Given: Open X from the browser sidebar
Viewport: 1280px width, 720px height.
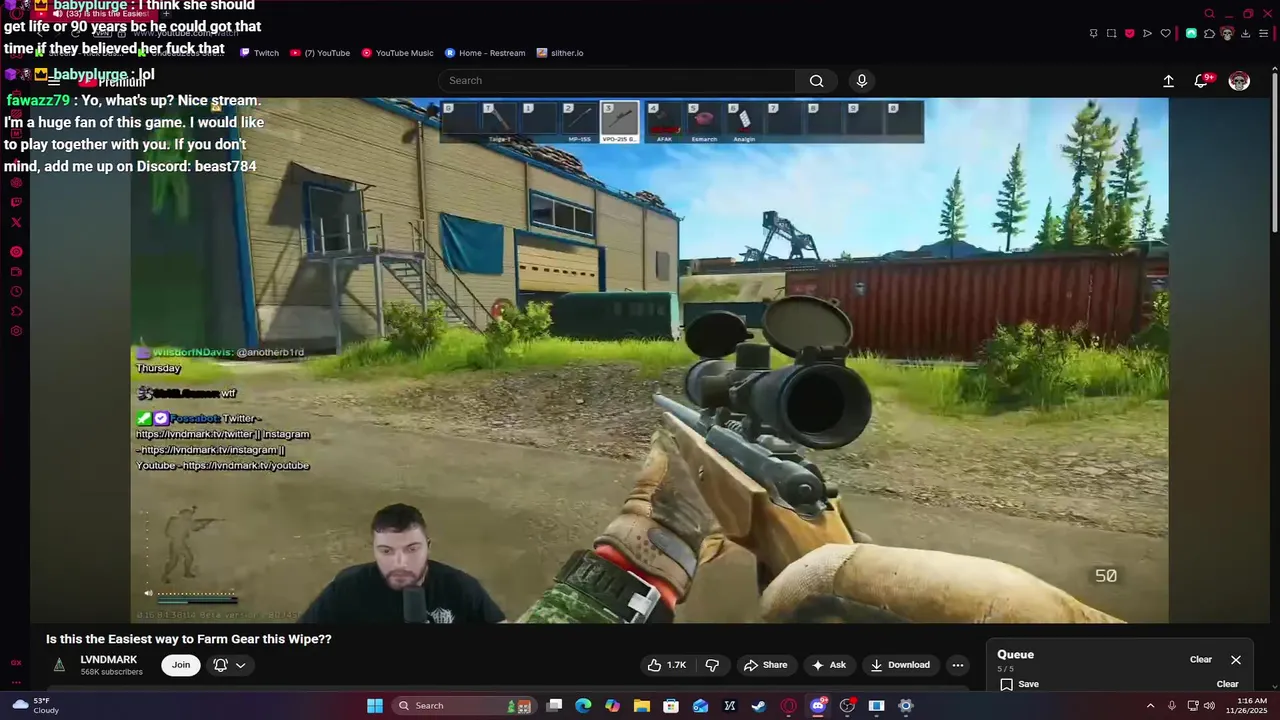Looking at the screenshot, I should (x=16, y=222).
